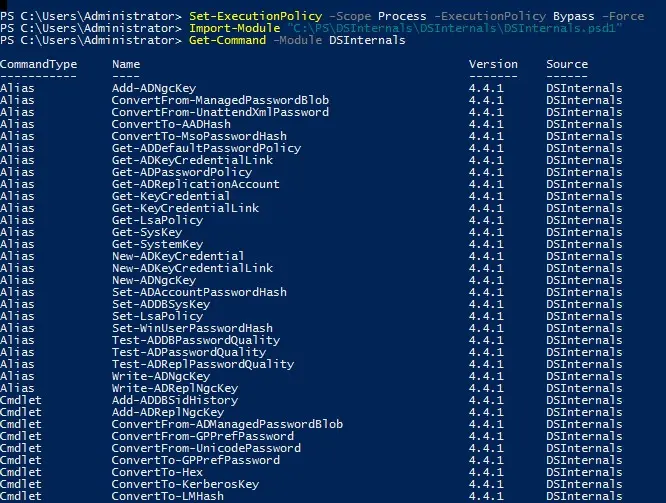Click the New-ADKeyCredentialLink name
Image resolution: width=666 pixels, height=503 pixels.
[x=192, y=268]
